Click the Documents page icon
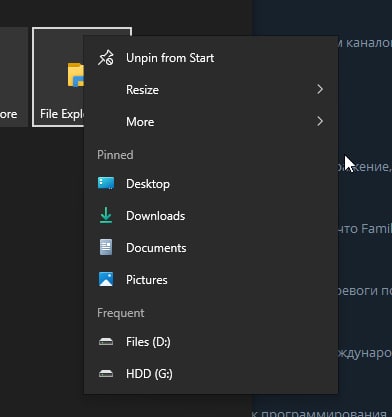The image size is (392, 417). point(106,247)
